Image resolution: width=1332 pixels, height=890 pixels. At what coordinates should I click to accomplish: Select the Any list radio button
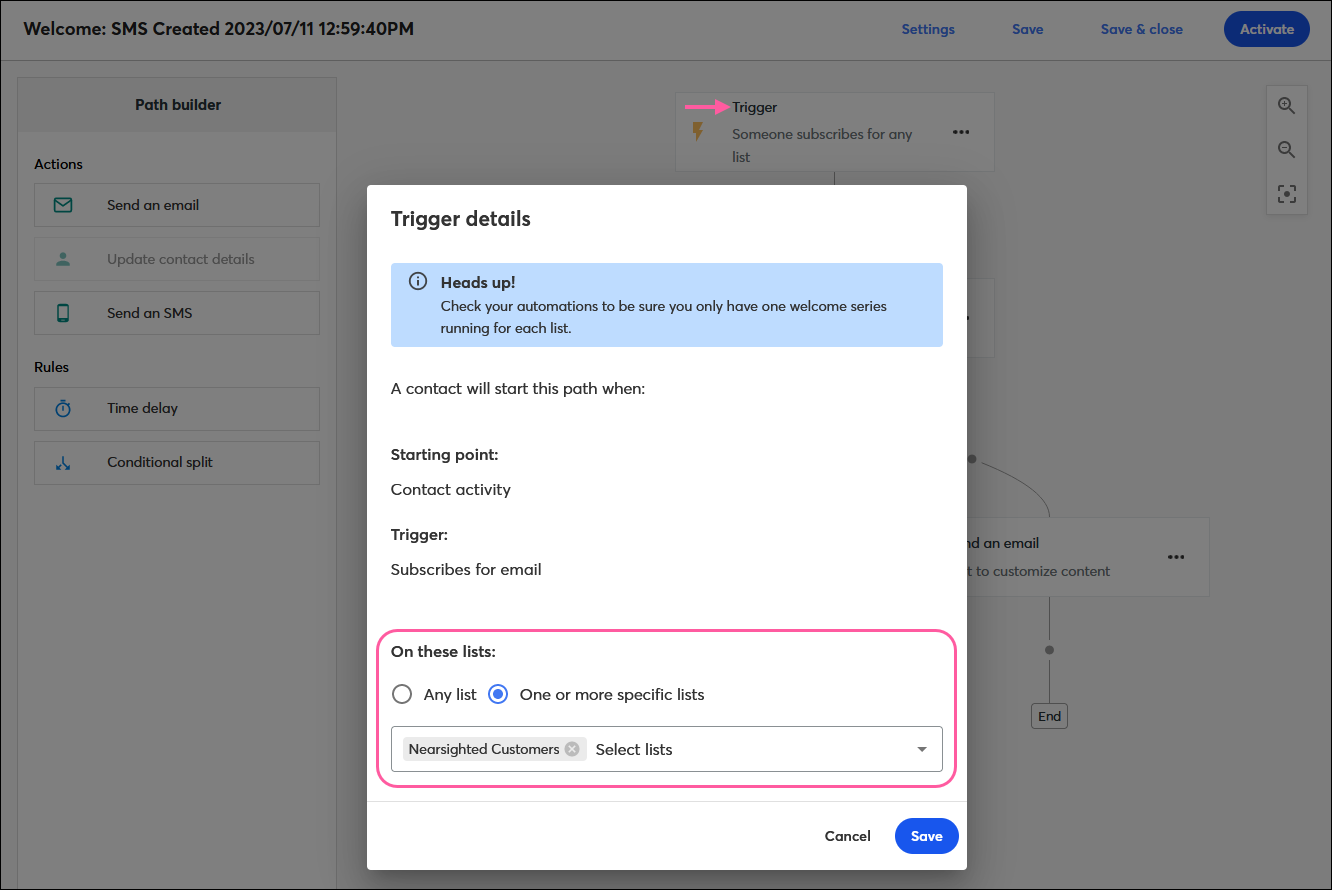402,693
